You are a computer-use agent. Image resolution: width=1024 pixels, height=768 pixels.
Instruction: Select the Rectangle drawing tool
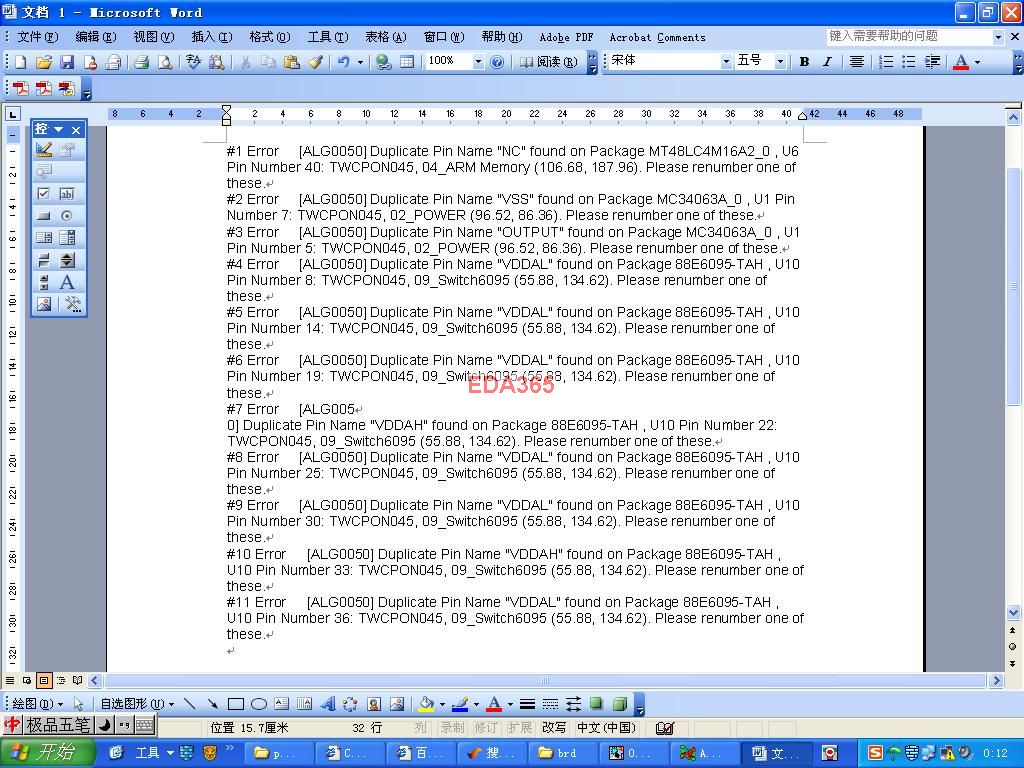coord(236,704)
